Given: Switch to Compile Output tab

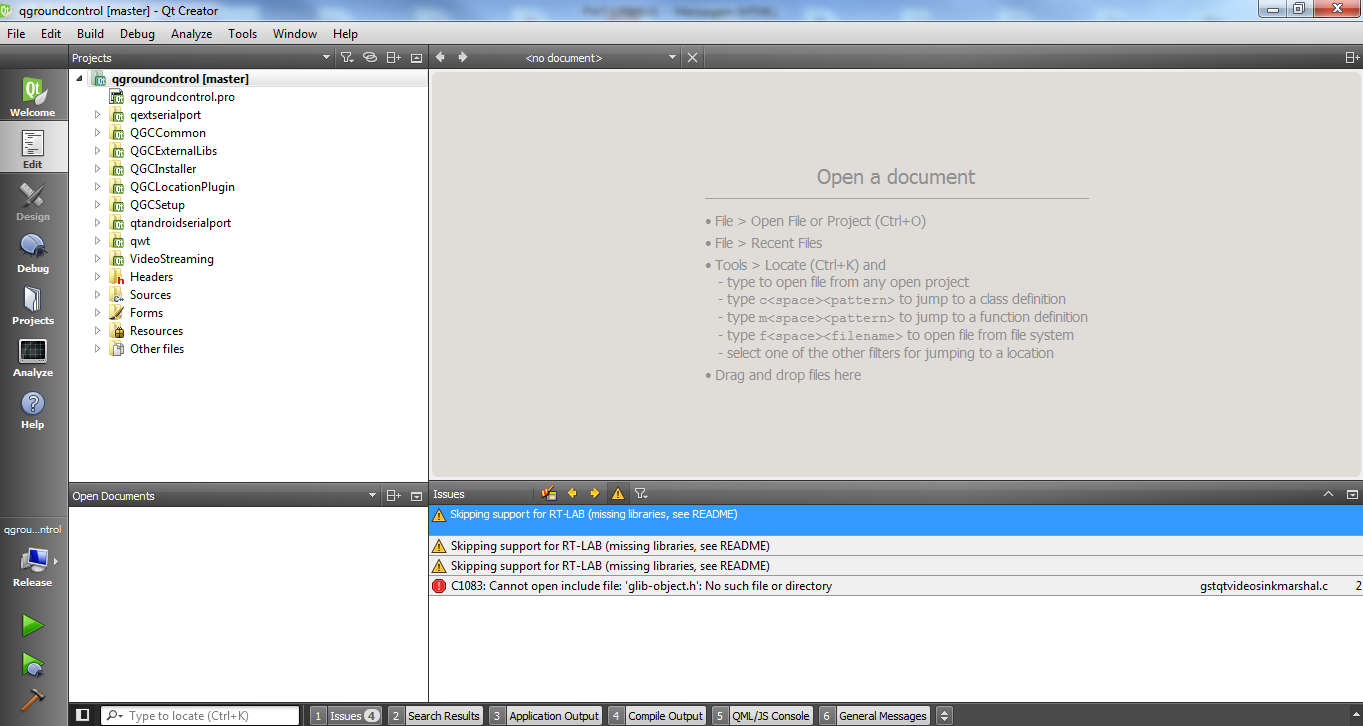Looking at the screenshot, I should tap(657, 715).
